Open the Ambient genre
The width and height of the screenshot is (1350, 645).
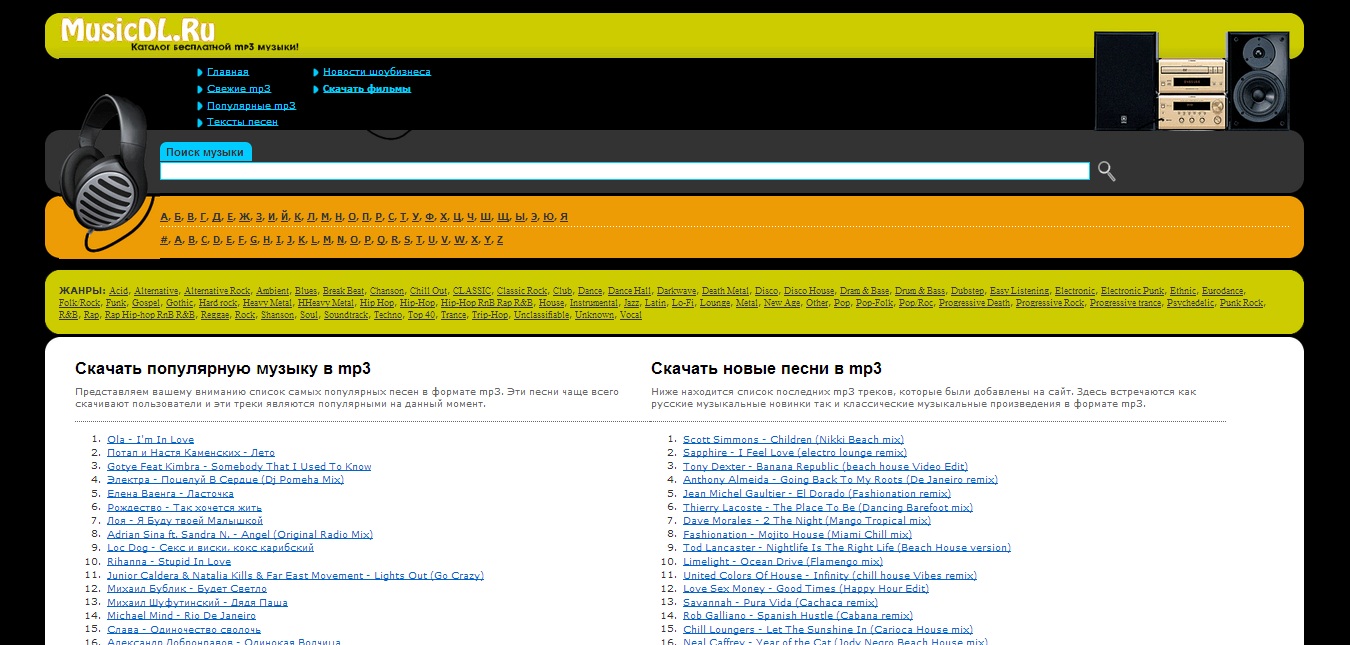click(x=272, y=290)
